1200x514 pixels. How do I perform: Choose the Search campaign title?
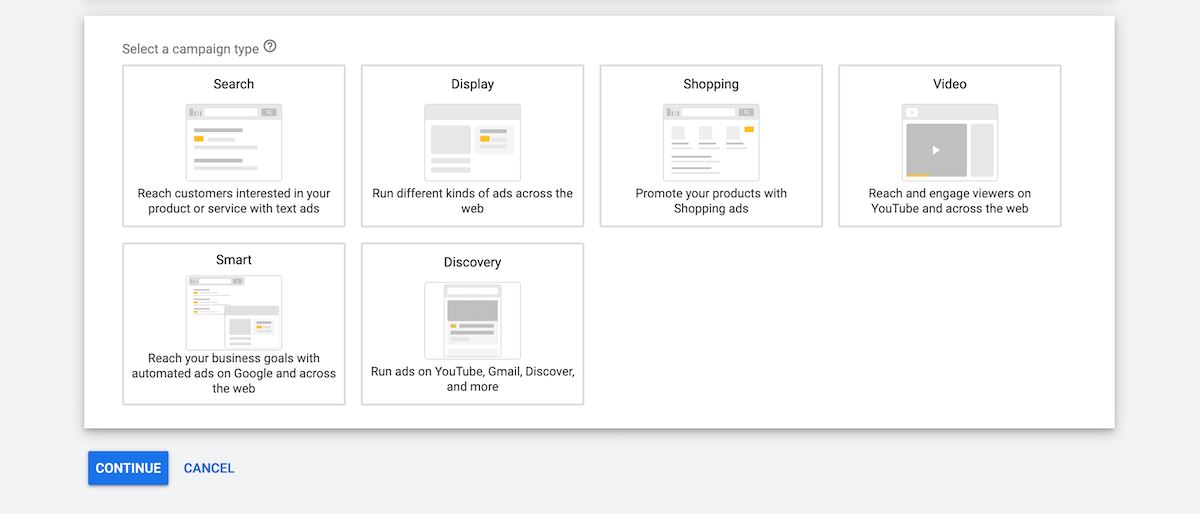point(234,84)
